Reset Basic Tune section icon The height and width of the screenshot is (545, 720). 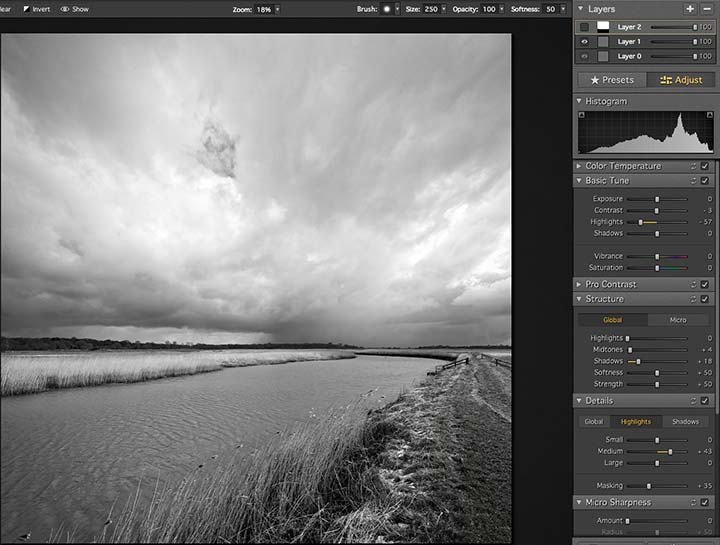[x=693, y=181]
